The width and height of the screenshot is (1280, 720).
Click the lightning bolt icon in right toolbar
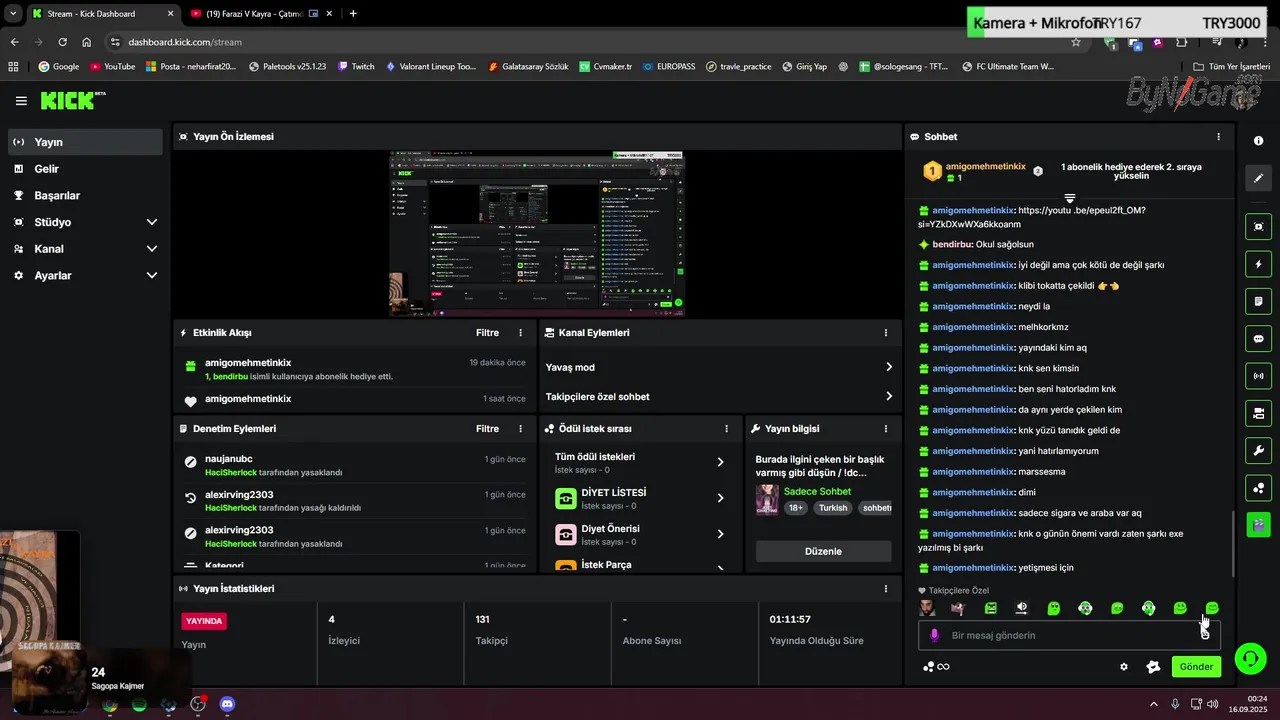1259,264
